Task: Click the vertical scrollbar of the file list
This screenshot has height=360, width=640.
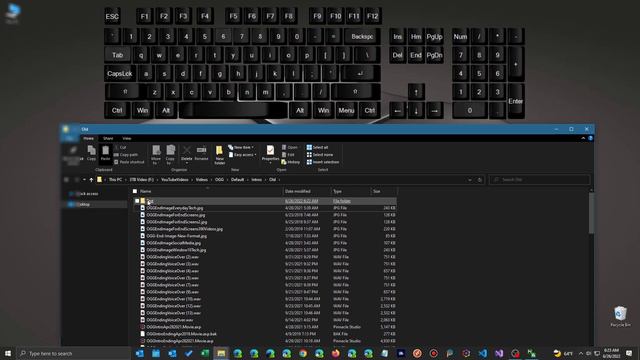Action: [x=591, y=212]
